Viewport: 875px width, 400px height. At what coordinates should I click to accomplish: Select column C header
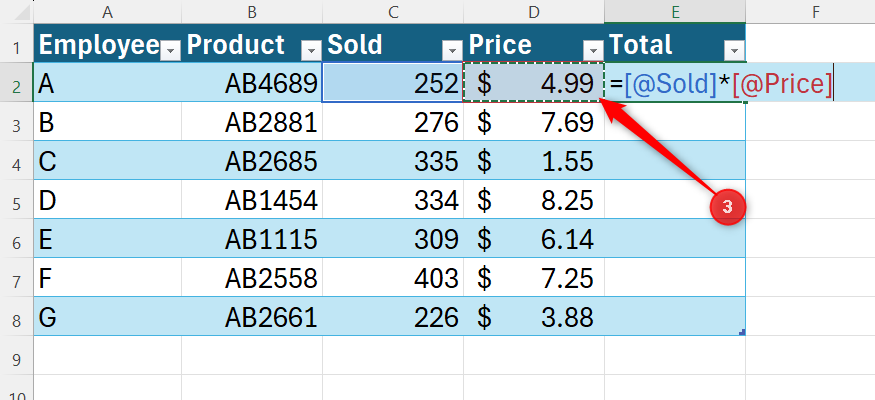(393, 12)
